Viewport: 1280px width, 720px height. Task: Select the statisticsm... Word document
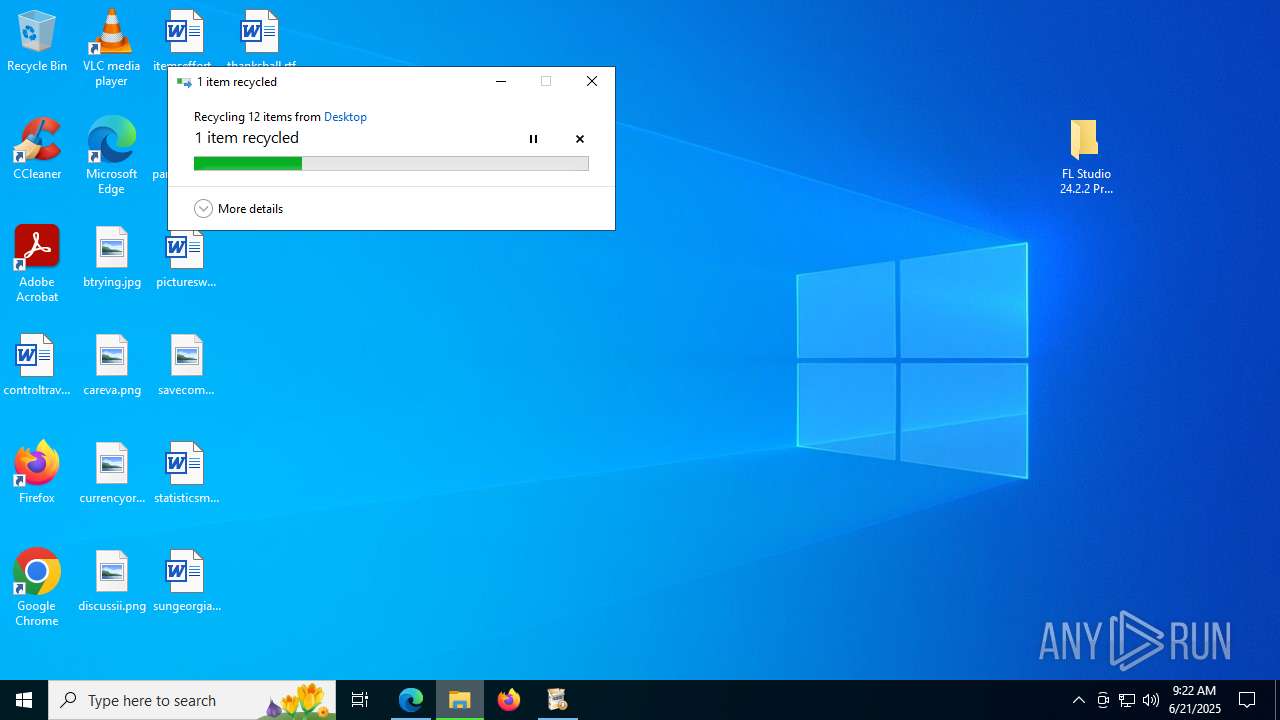click(186, 474)
